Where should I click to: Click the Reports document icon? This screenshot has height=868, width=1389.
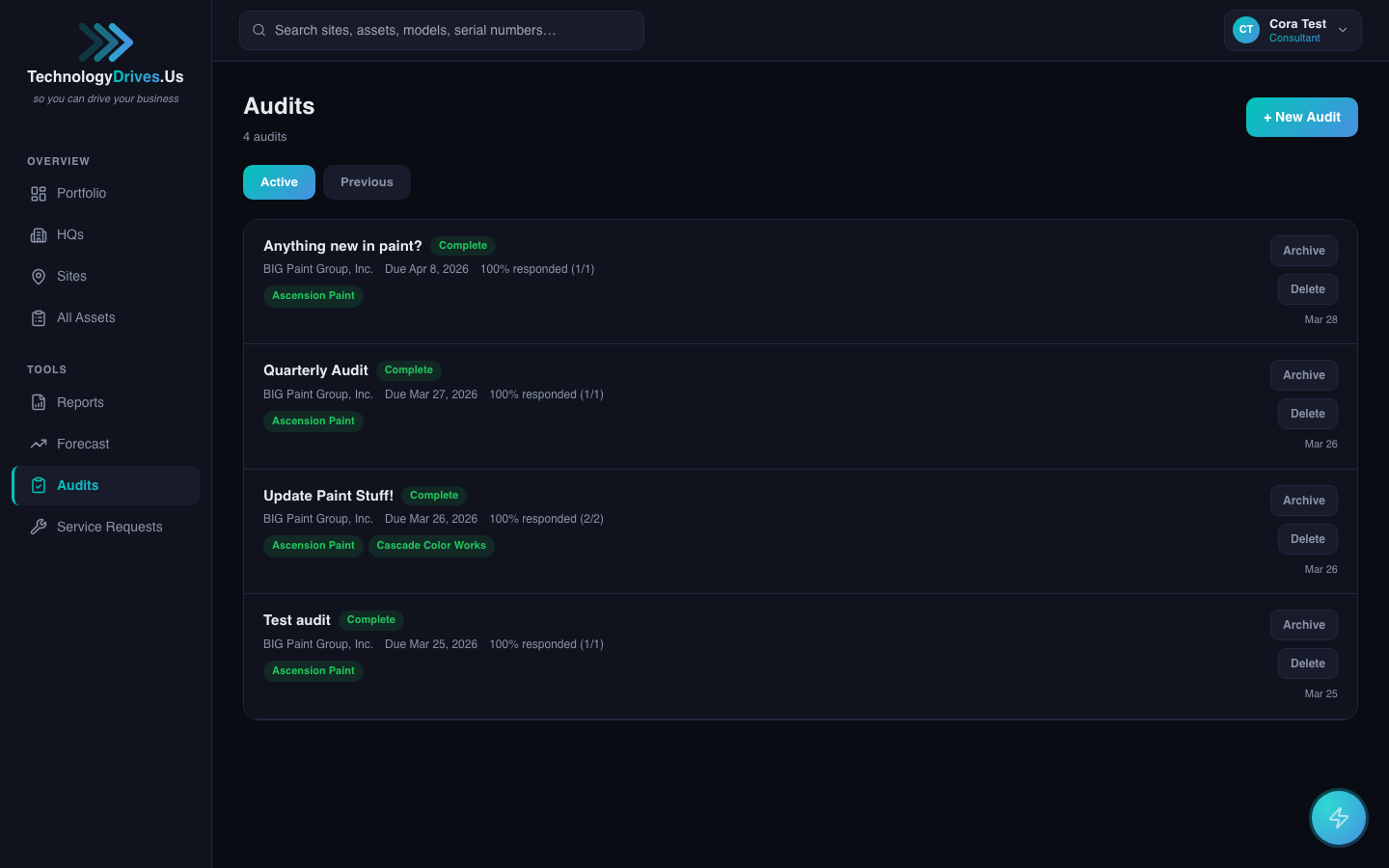(x=39, y=403)
